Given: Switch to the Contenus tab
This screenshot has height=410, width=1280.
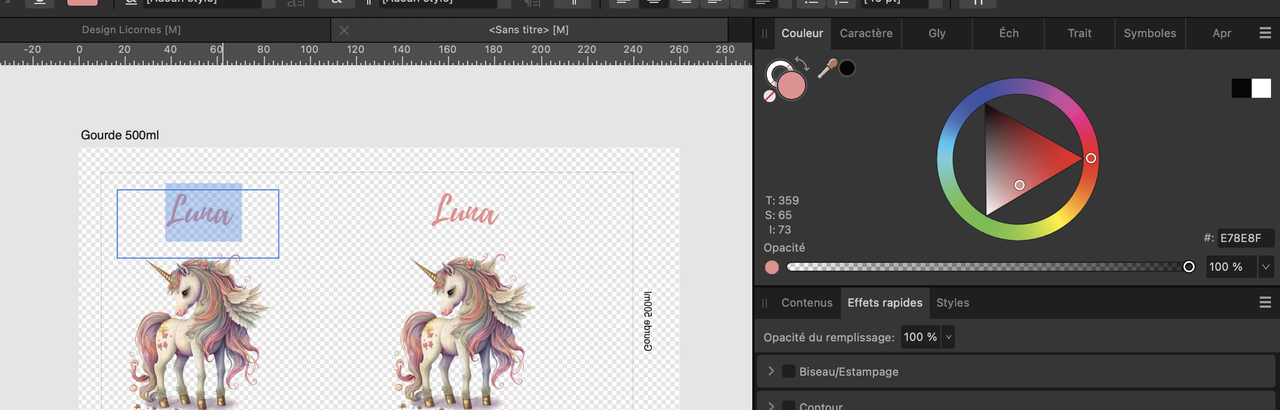Looking at the screenshot, I should [806, 302].
